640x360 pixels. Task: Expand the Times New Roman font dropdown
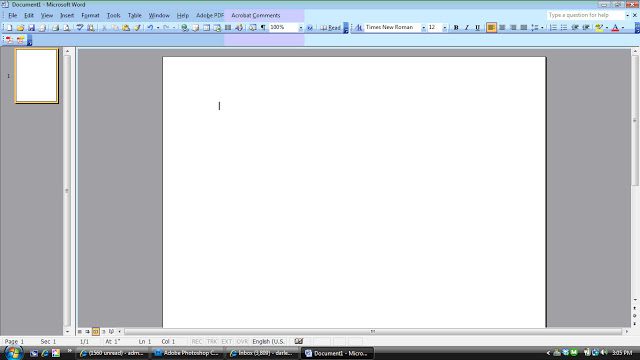point(423,28)
